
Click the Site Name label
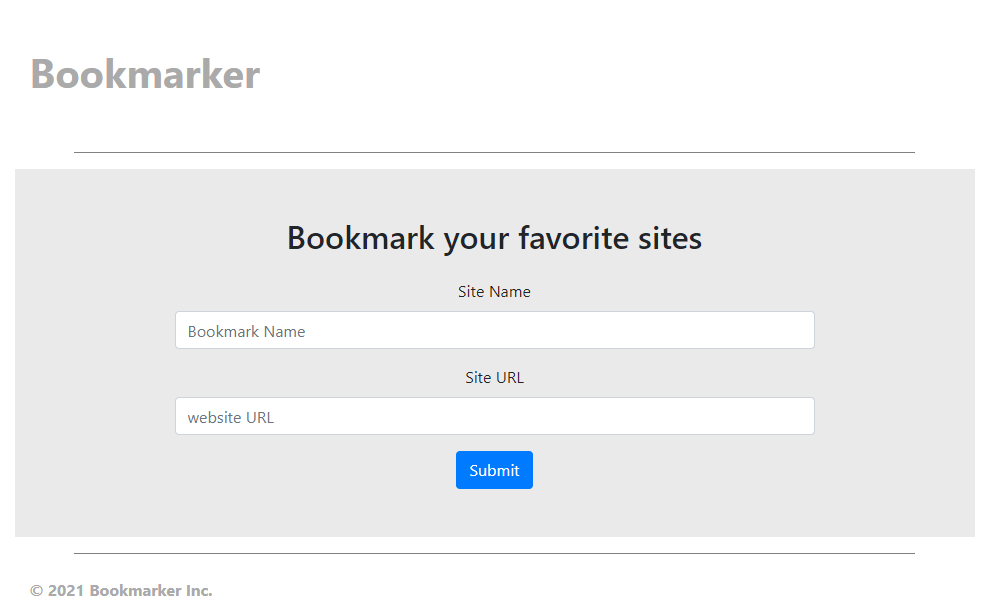point(494,292)
